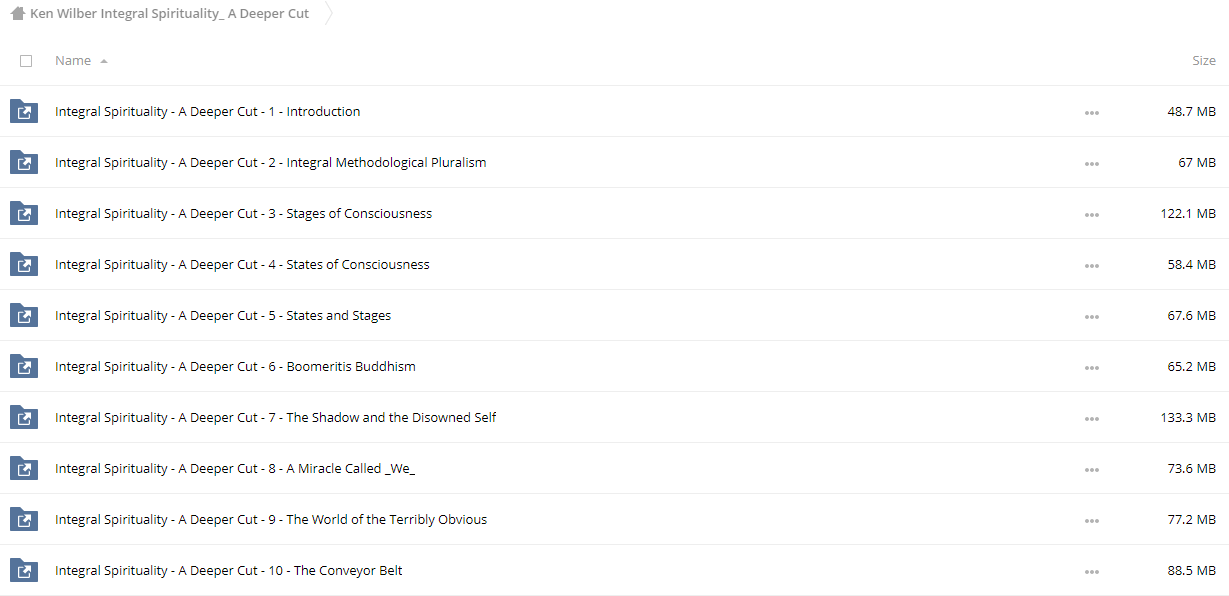Screen dimensions: 1229x596
Task: Click shared folder icon for The Conveyor Belt
Action: (24, 571)
